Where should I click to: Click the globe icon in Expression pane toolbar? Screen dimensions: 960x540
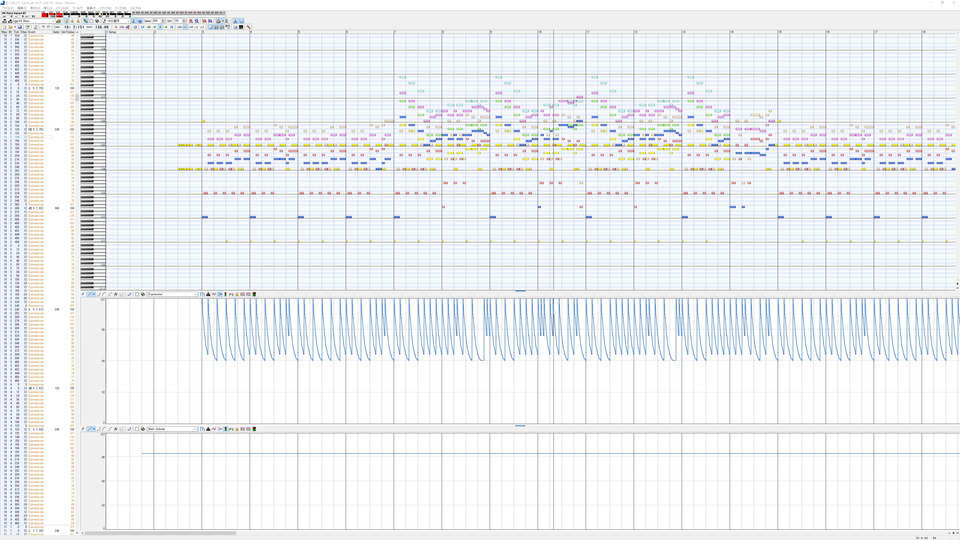pyautogui.click(x=143, y=294)
